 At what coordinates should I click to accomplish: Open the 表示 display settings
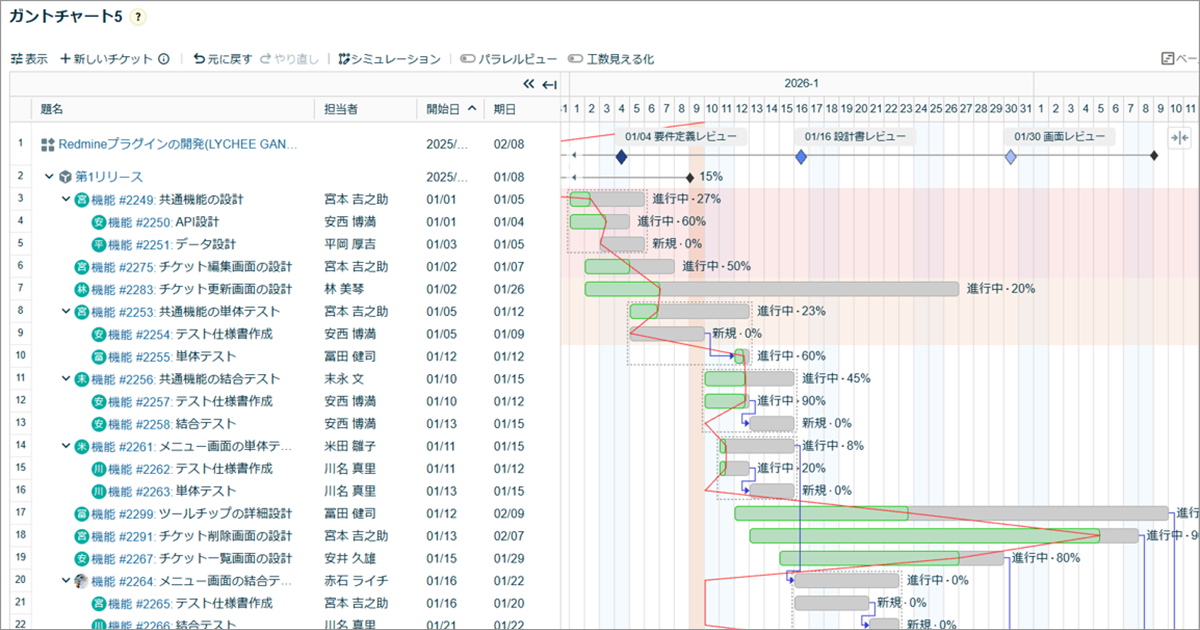click(29, 59)
